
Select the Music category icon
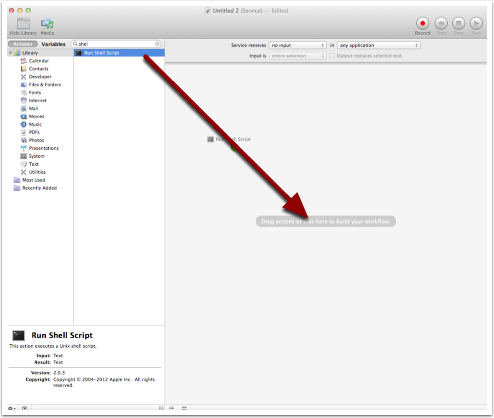(23, 124)
